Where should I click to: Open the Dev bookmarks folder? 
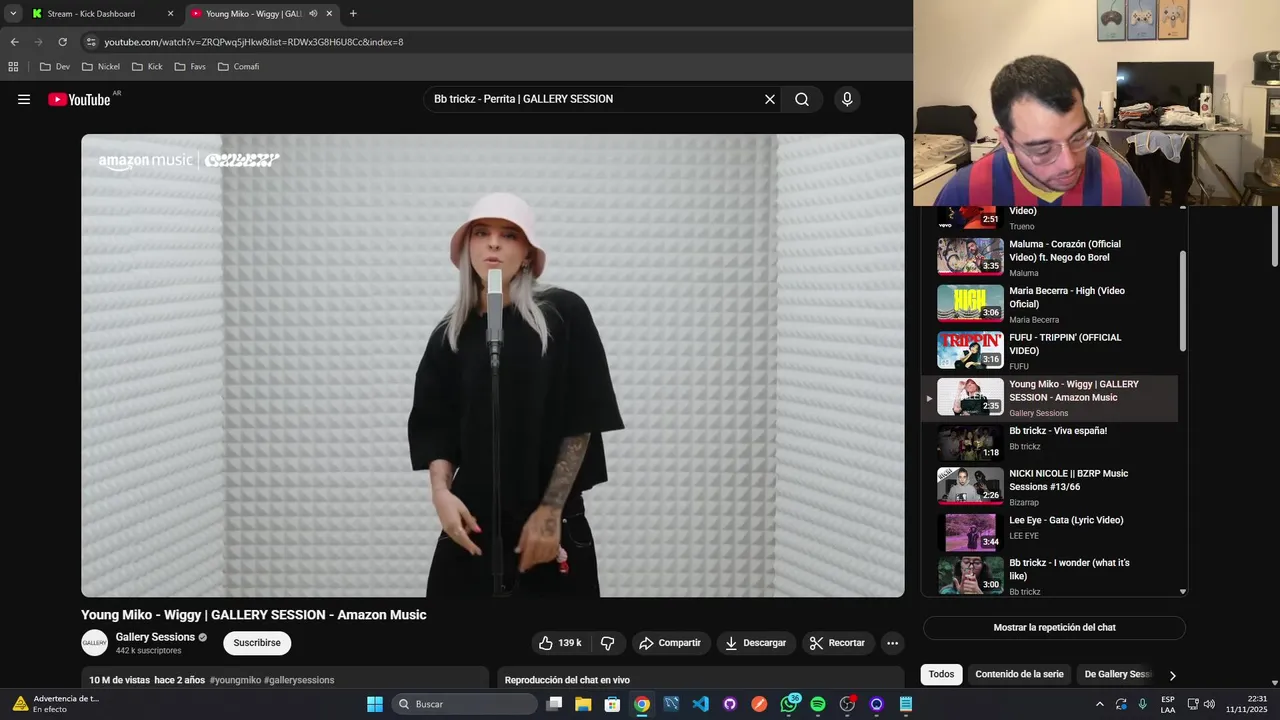[x=55, y=67]
